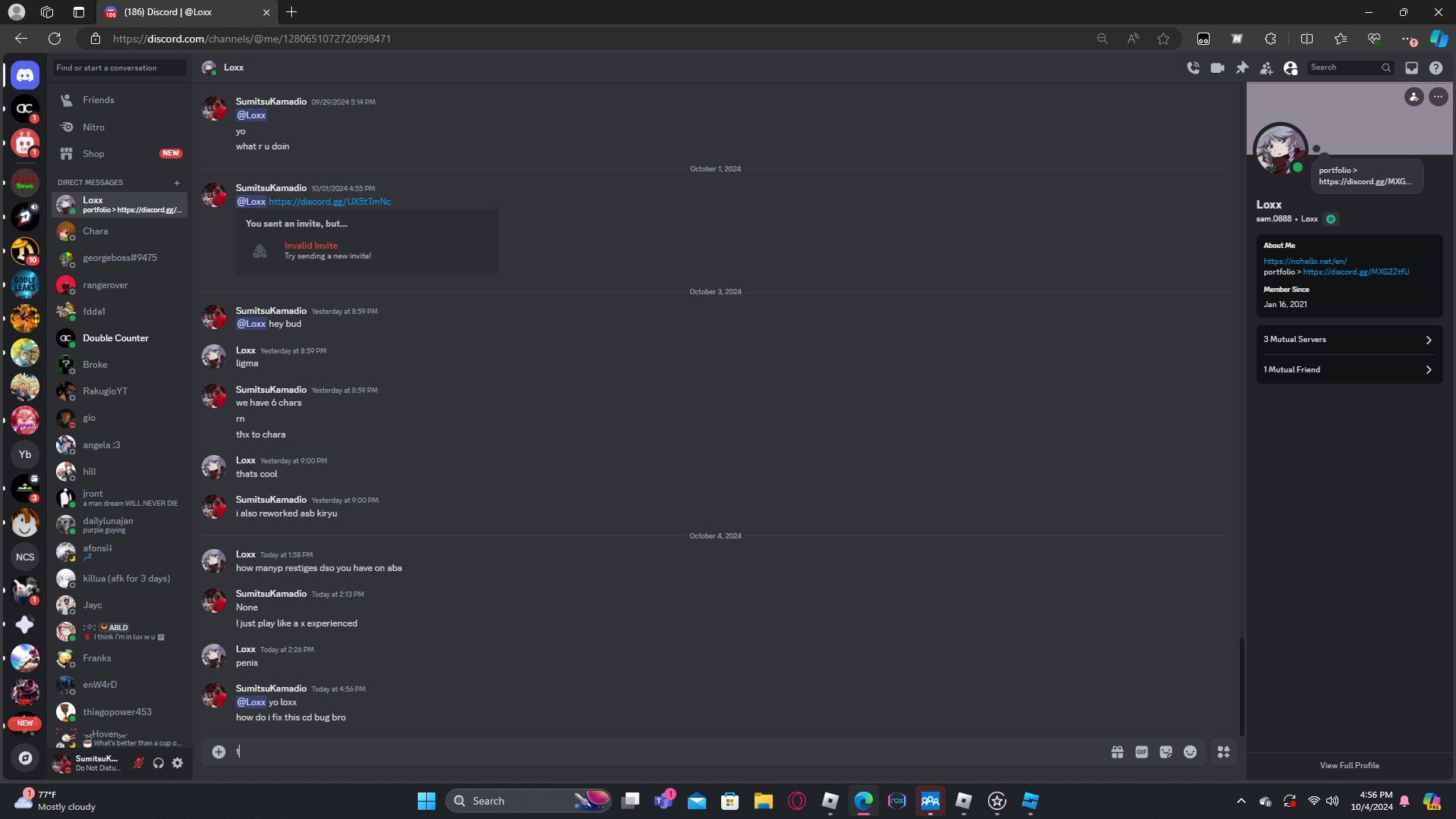Viewport: 1456px width, 819px height.
Task: Open the Godly Leaks server icon
Action: click(25, 284)
